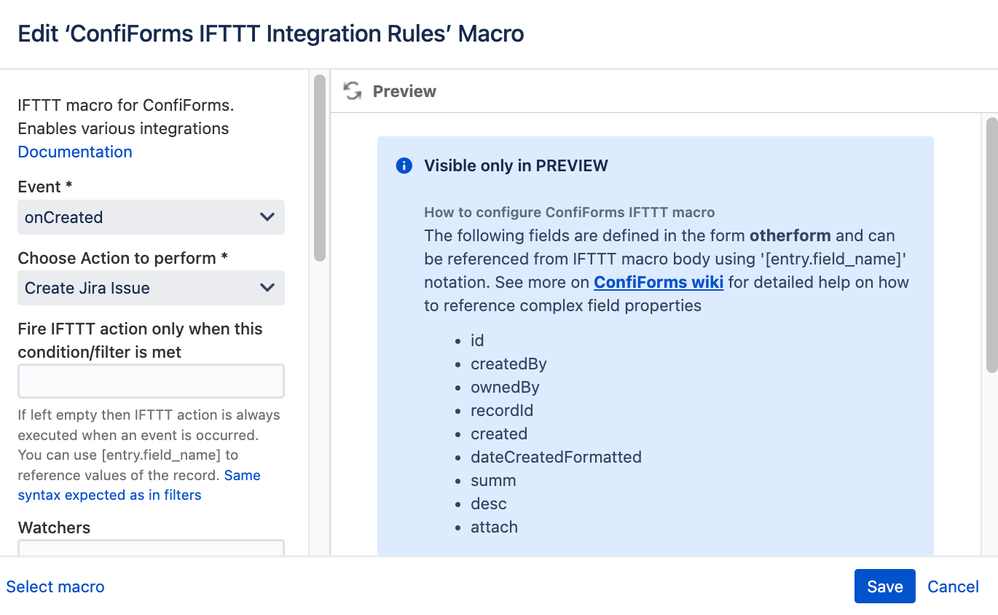Click the blue info circle icon

[x=404, y=166]
